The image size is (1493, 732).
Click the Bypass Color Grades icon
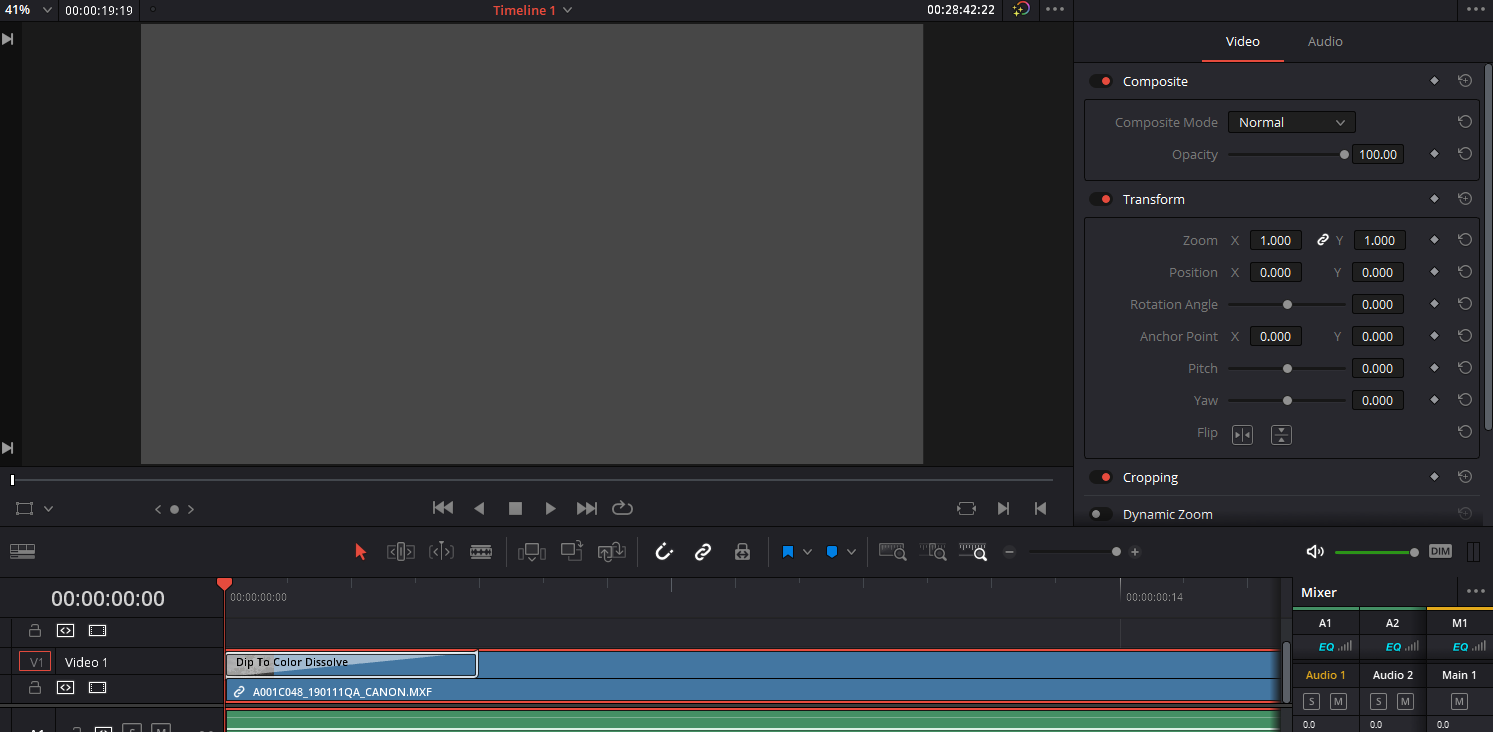[1020, 9]
